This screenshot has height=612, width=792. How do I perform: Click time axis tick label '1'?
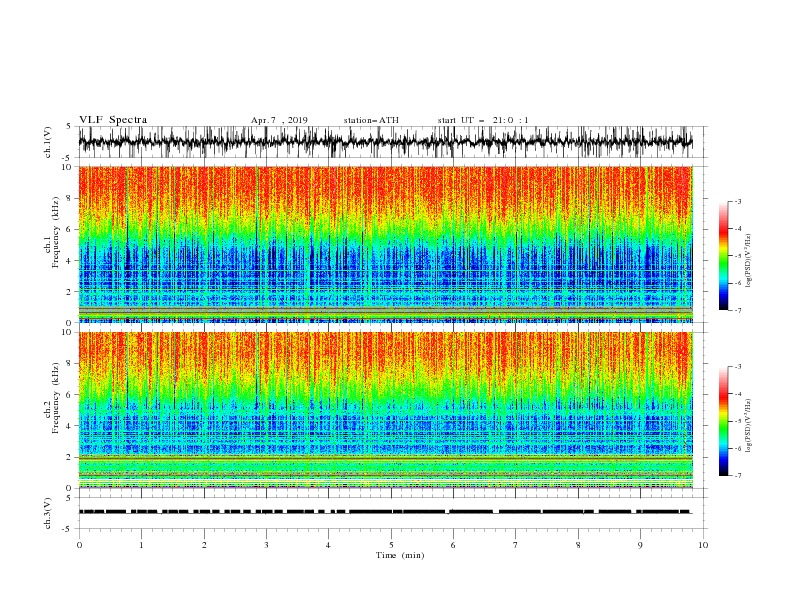141,545
